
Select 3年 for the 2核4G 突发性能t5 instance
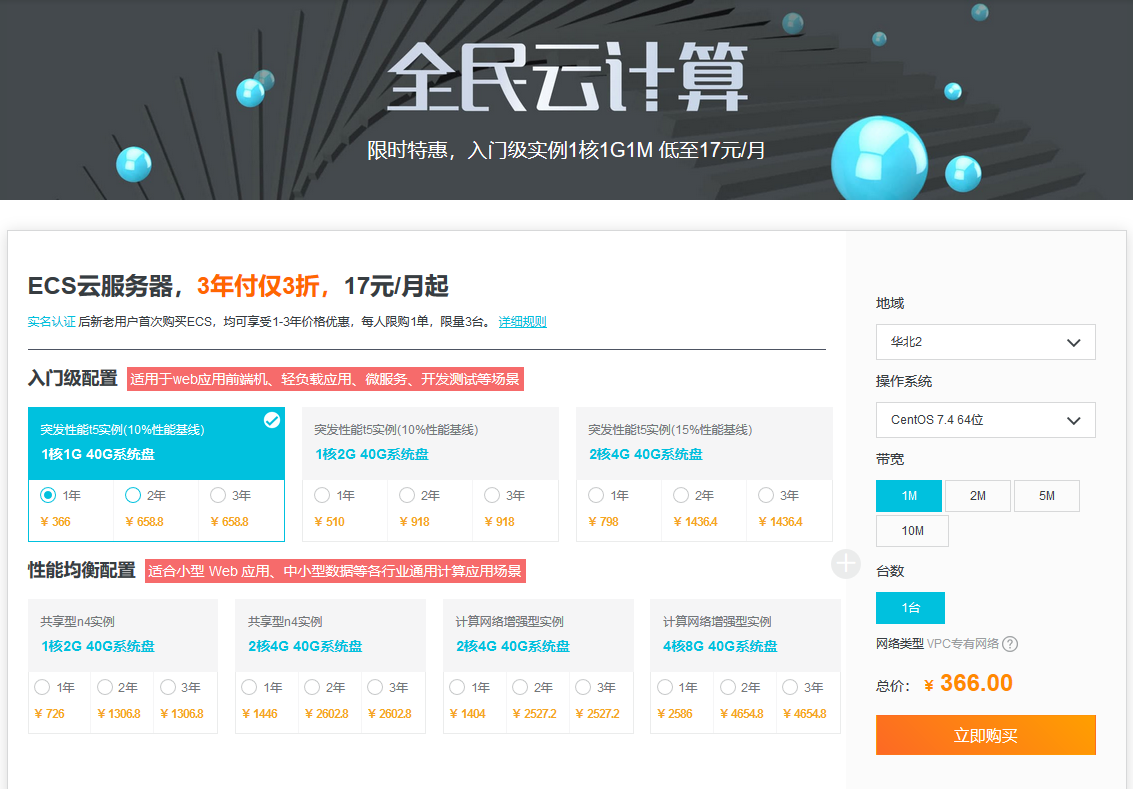point(764,494)
